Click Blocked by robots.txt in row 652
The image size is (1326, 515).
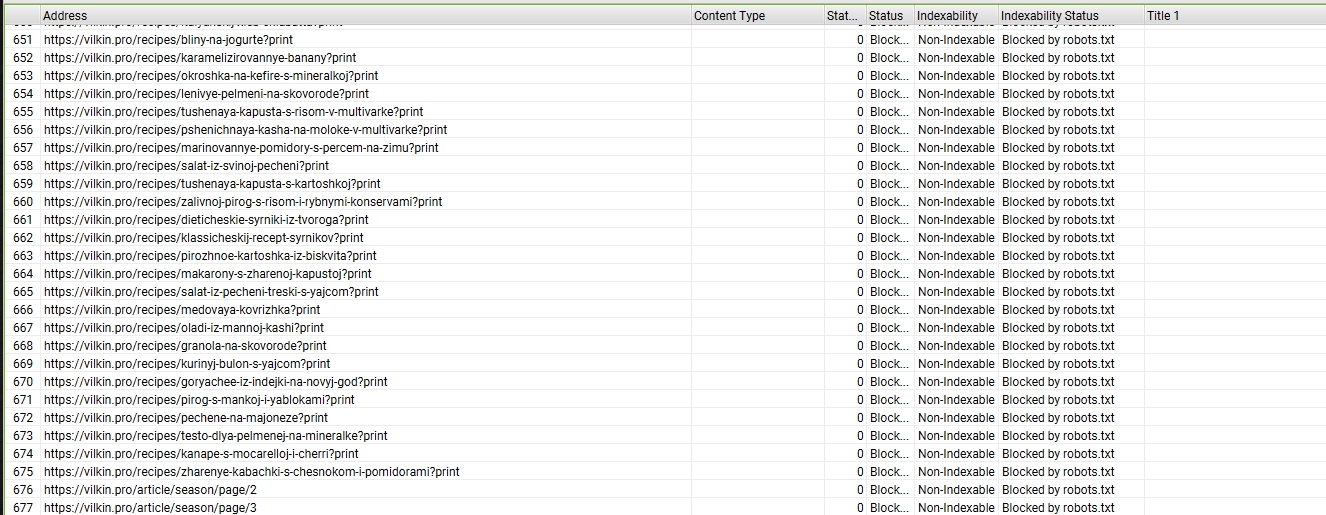(x=1058, y=58)
